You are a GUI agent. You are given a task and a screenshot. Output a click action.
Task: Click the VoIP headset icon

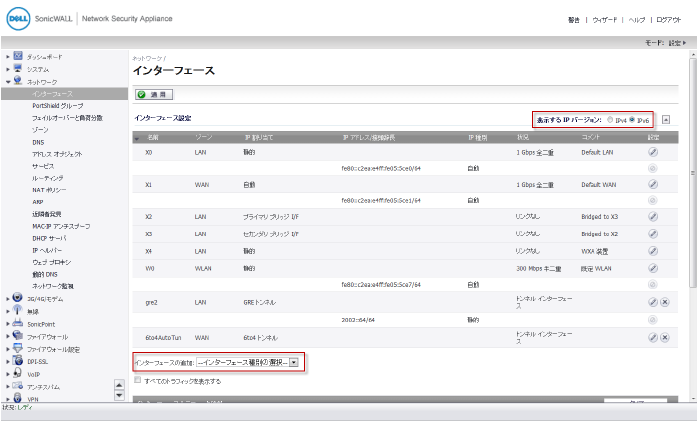point(17,373)
